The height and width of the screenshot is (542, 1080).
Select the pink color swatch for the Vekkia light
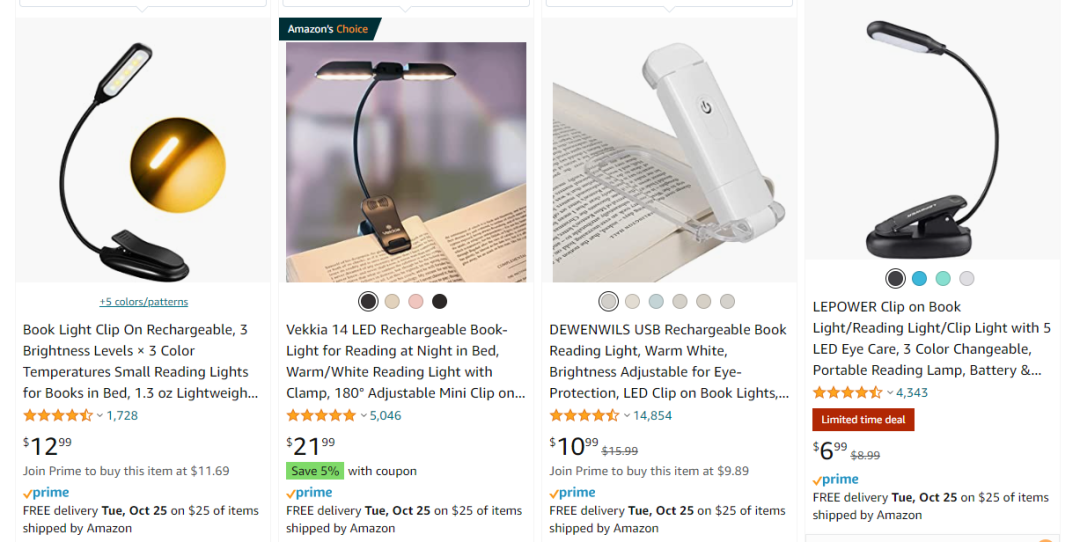click(416, 301)
